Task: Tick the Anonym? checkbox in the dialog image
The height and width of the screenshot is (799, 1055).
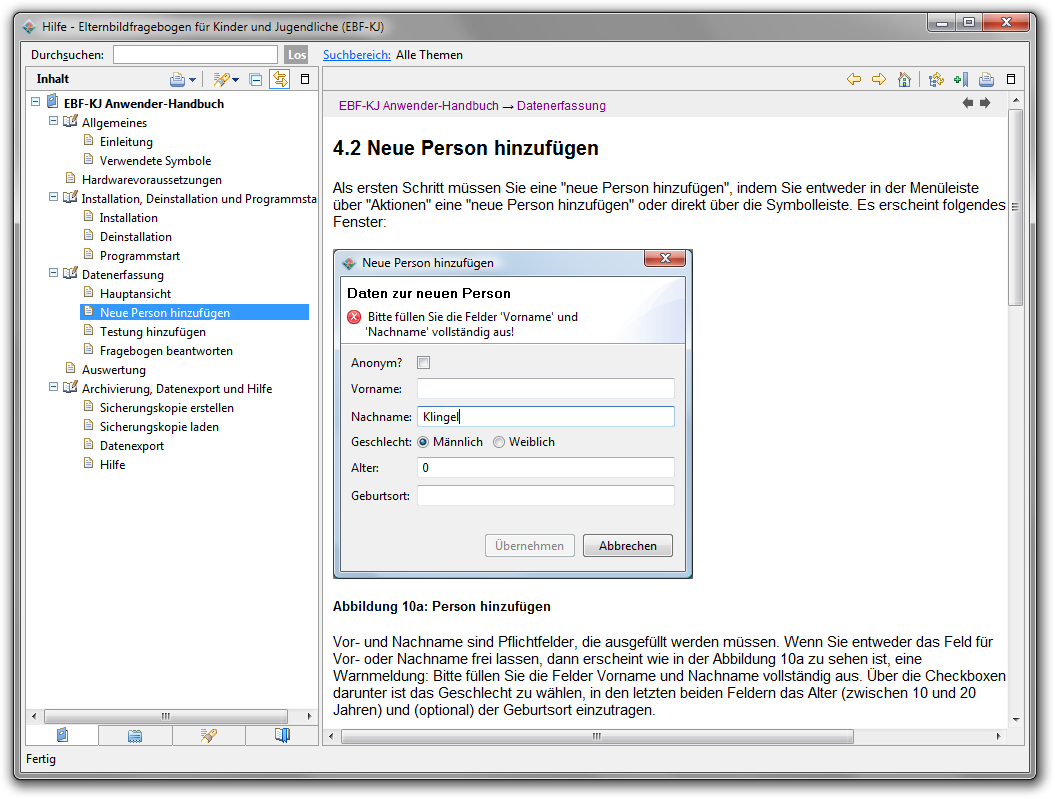Action: 423,363
